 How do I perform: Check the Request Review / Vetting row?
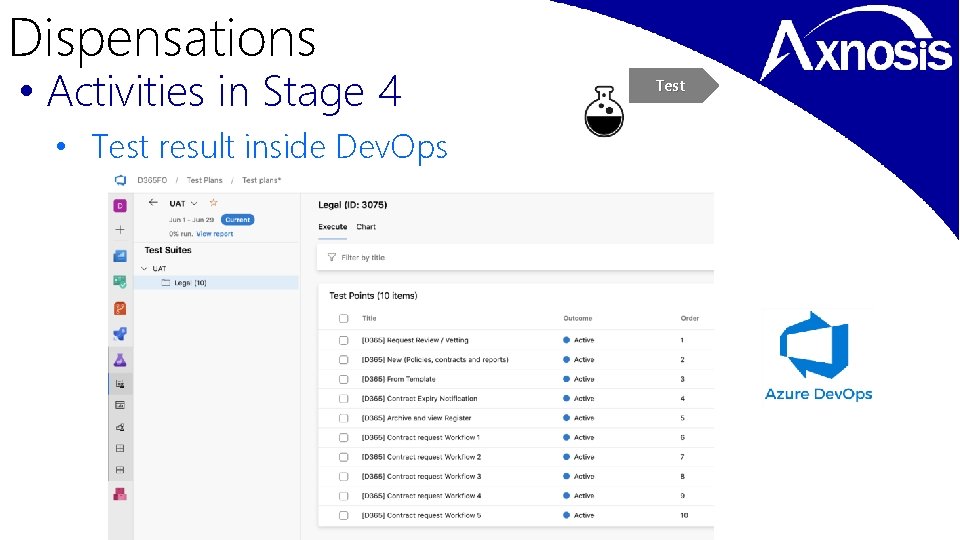(343, 340)
